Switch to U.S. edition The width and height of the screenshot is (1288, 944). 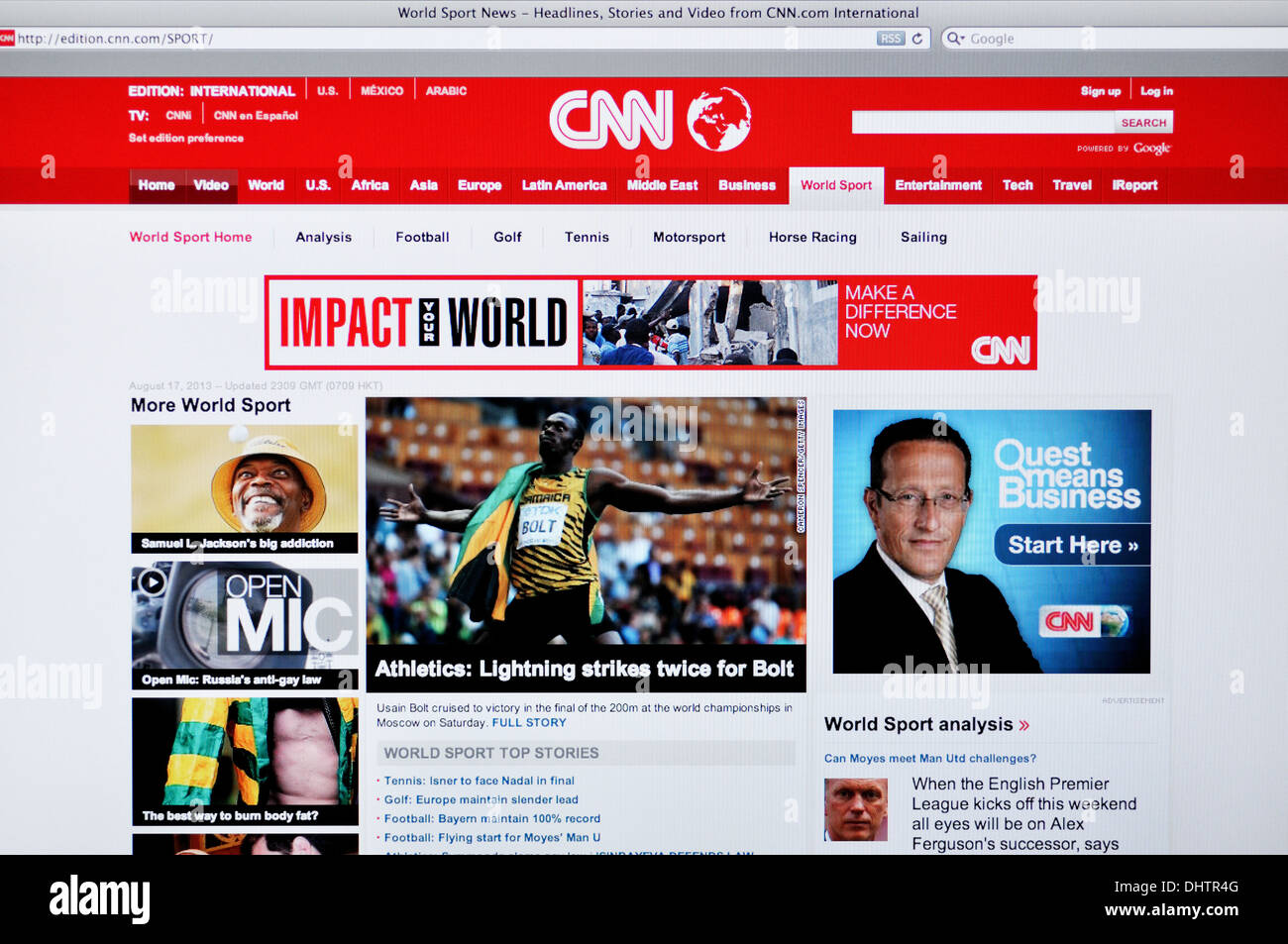328,91
